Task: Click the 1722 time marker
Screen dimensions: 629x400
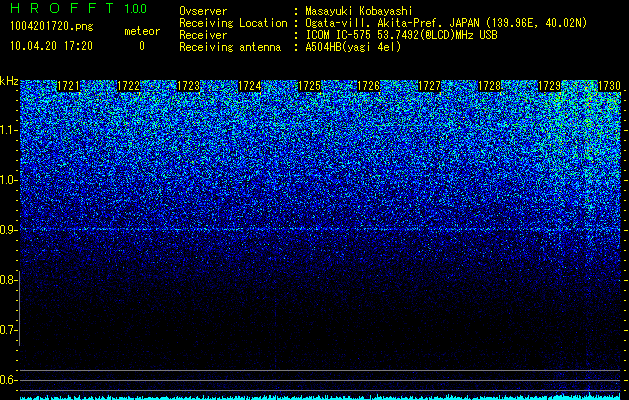Action: (x=128, y=86)
